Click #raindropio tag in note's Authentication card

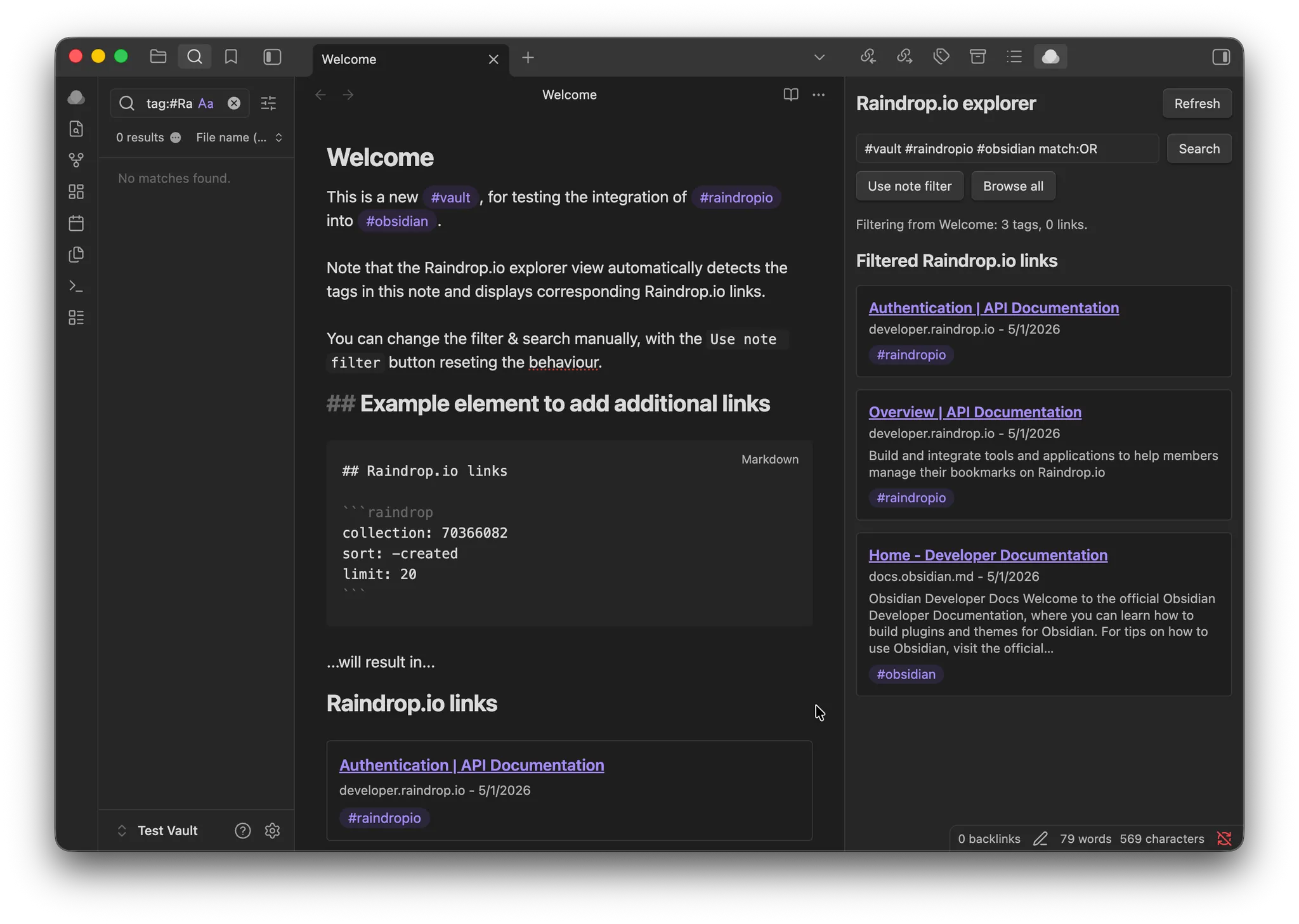tap(384, 818)
